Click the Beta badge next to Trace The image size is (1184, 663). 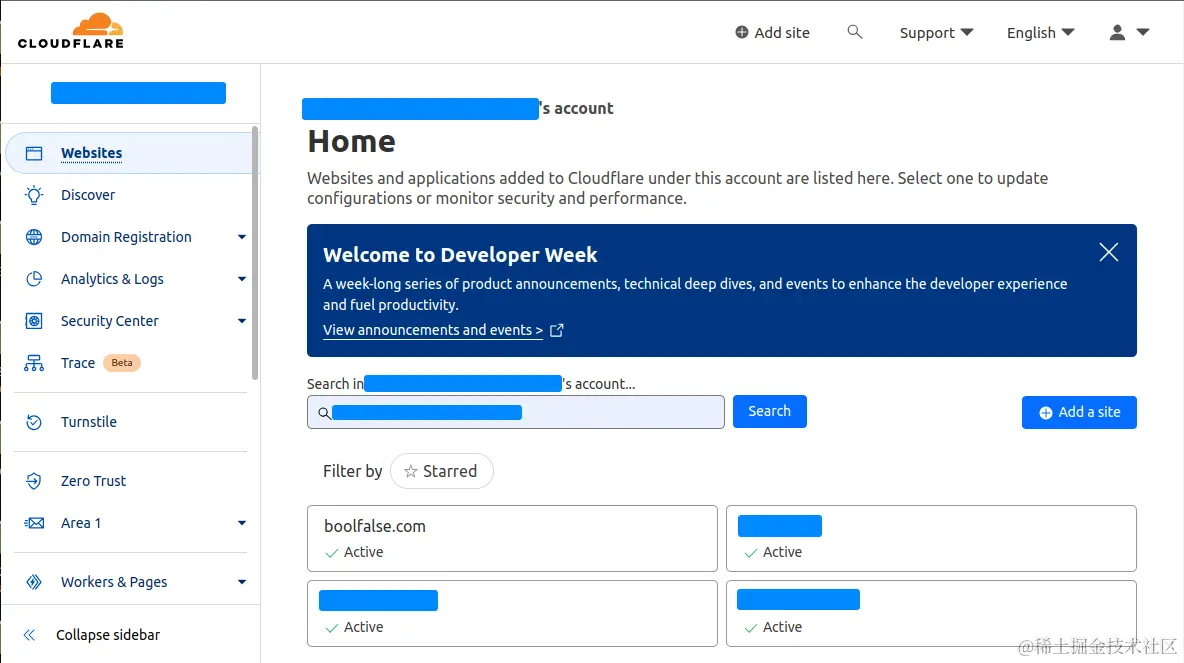[122, 363]
